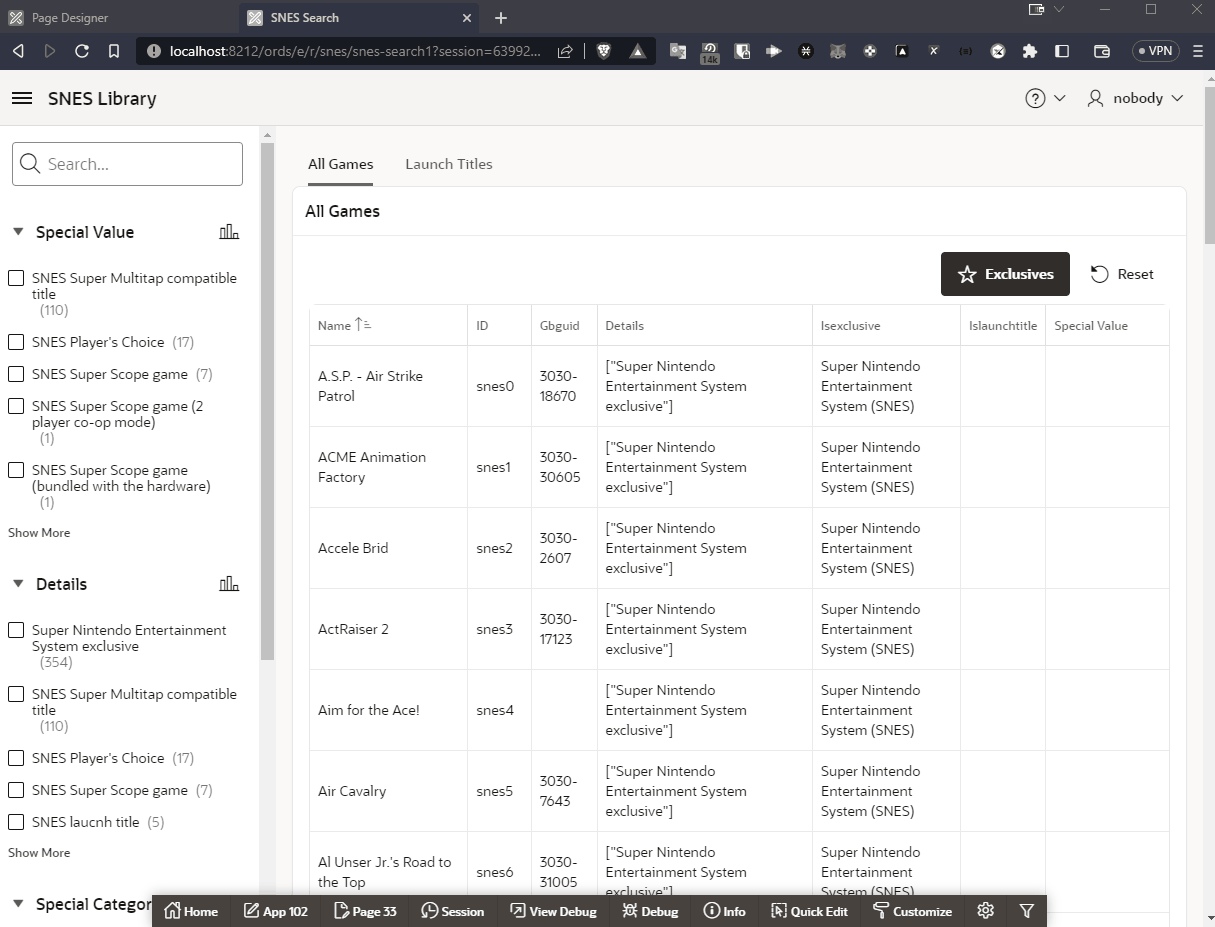Click the Exclusives button
The image size is (1215, 927).
coord(1005,274)
